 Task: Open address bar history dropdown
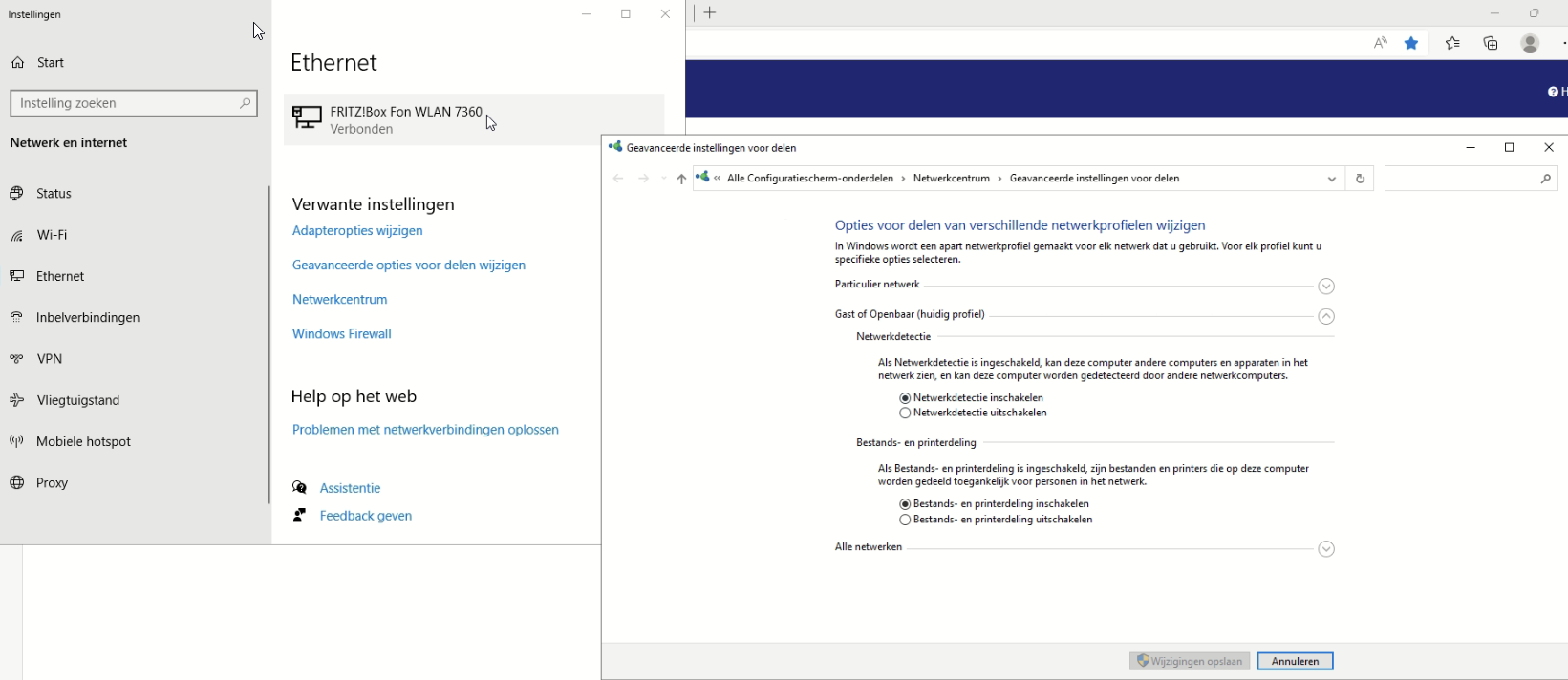click(1332, 179)
